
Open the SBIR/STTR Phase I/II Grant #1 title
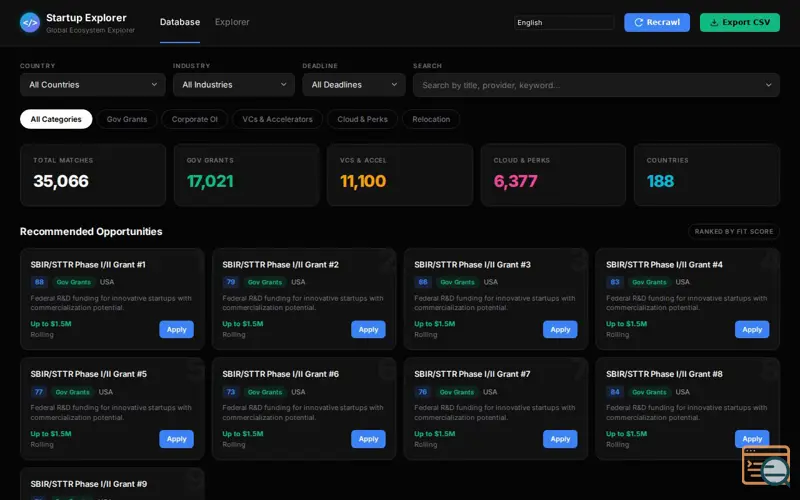(x=88, y=264)
